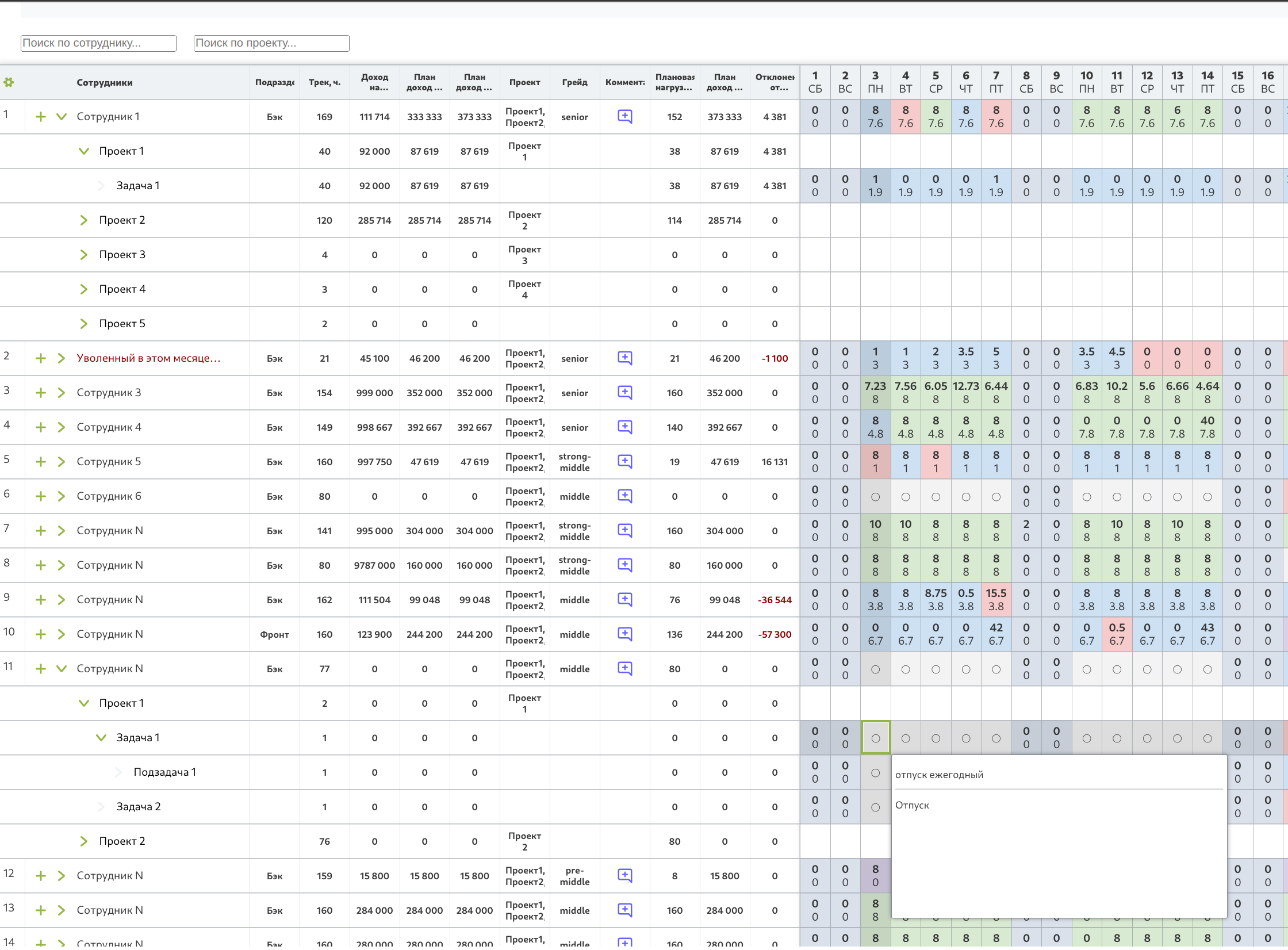Select highlighted day 3 cell of Задача 1
This screenshot has height=950, width=1288.
click(x=875, y=738)
